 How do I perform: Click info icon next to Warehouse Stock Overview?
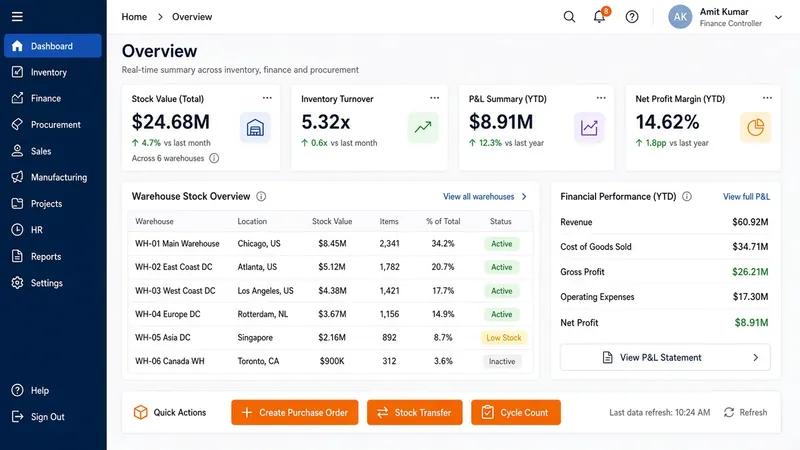click(261, 196)
